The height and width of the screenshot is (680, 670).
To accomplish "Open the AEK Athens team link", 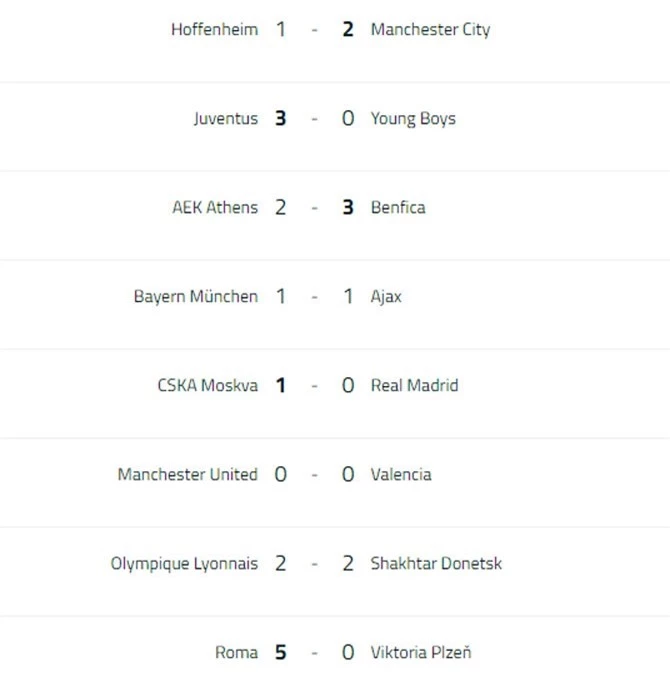I will point(214,207).
